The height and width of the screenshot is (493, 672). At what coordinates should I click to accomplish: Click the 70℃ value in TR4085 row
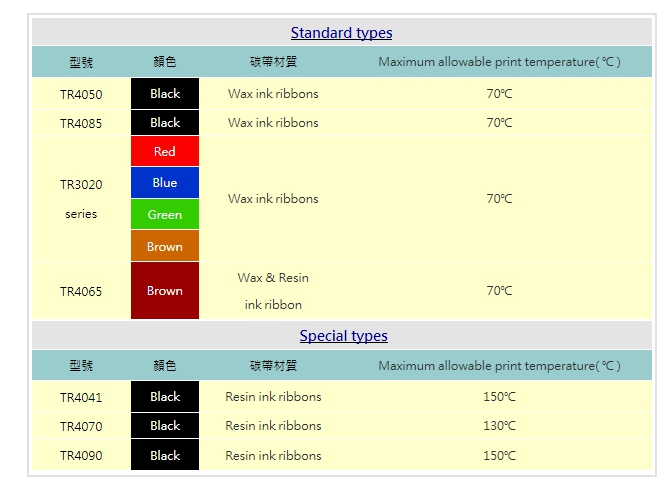pyautogui.click(x=499, y=123)
